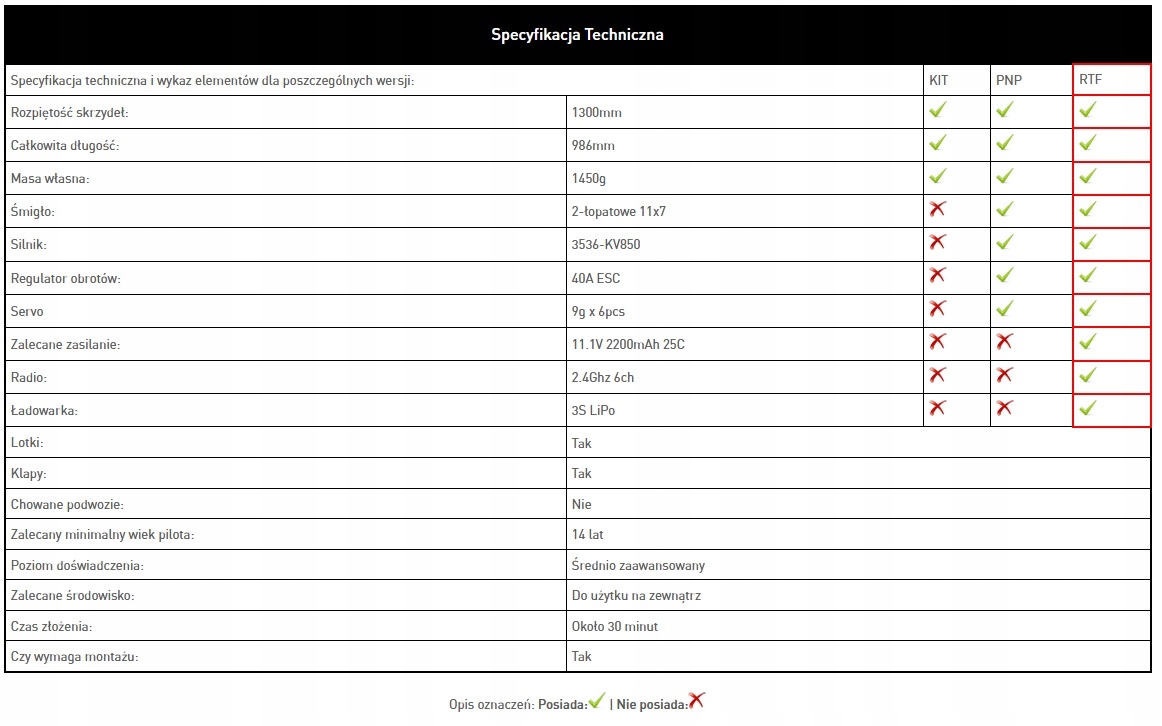Image resolution: width=1162 pixels, height=726 pixels.
Task: Click the green checkmark for Rozpiętość skrzydeł under KIT
Action: [x=937, y=110]
